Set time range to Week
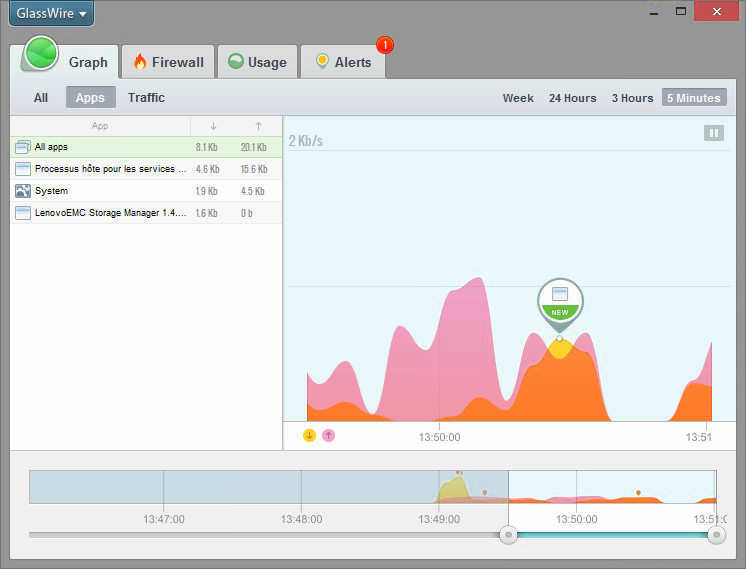This screenshot has width=746, height=569. coord(518,98)
